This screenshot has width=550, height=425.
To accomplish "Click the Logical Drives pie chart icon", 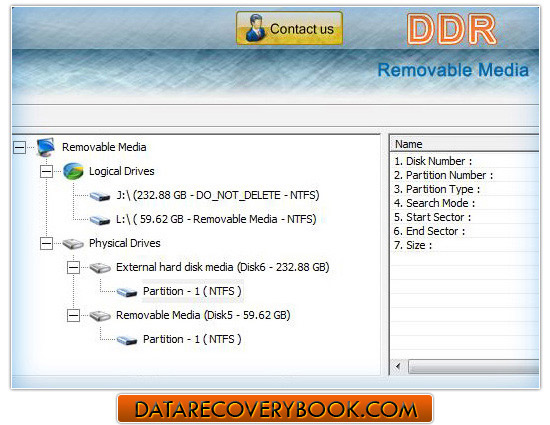I will coord(73,171).
